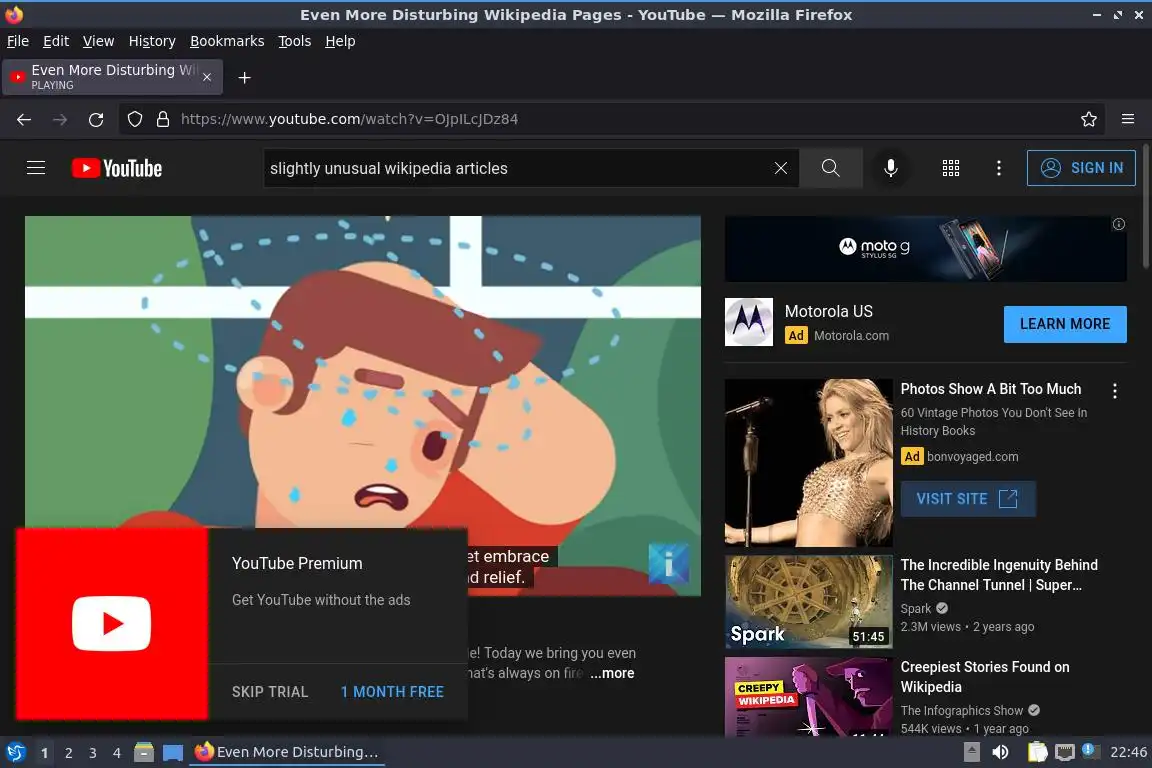Open the YouTube apps grid icon
The image size is (1152, 768).
point(951,168)
